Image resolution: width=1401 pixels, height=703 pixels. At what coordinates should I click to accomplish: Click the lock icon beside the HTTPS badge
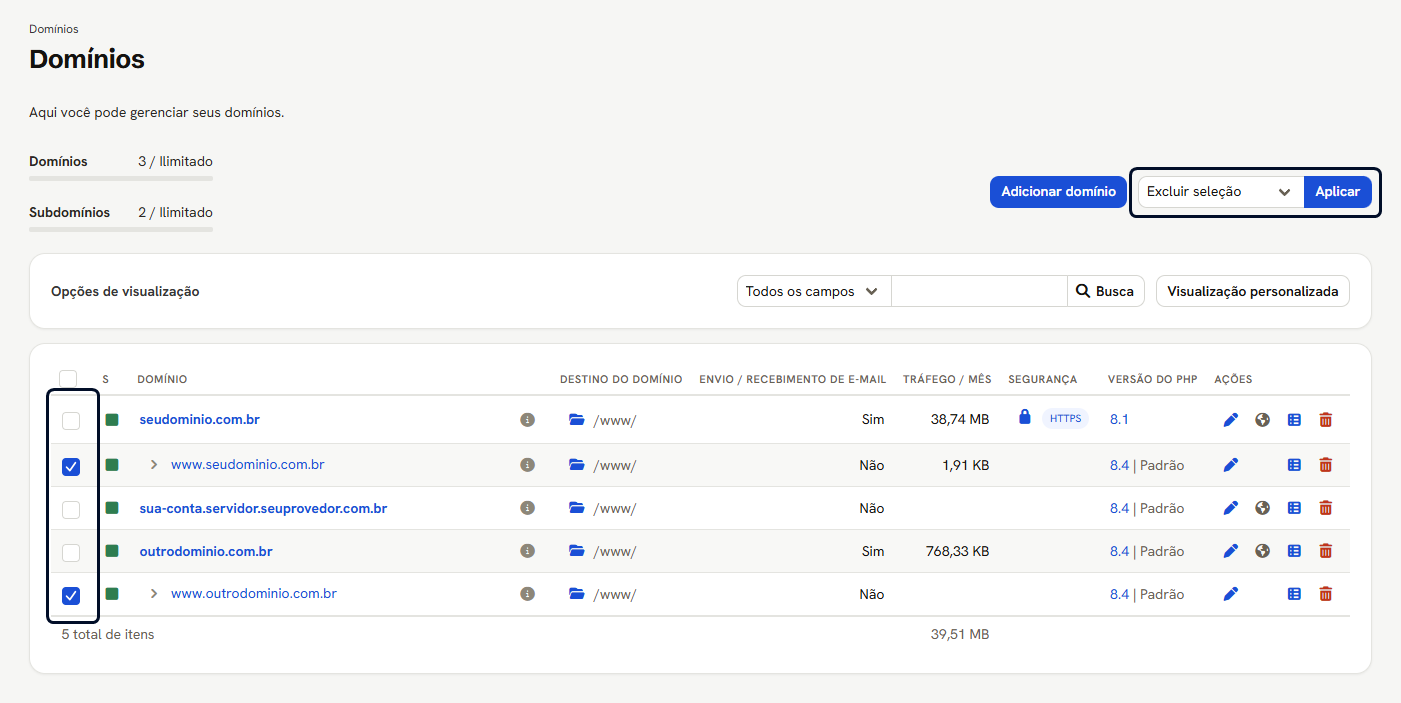click(1024, 417)
